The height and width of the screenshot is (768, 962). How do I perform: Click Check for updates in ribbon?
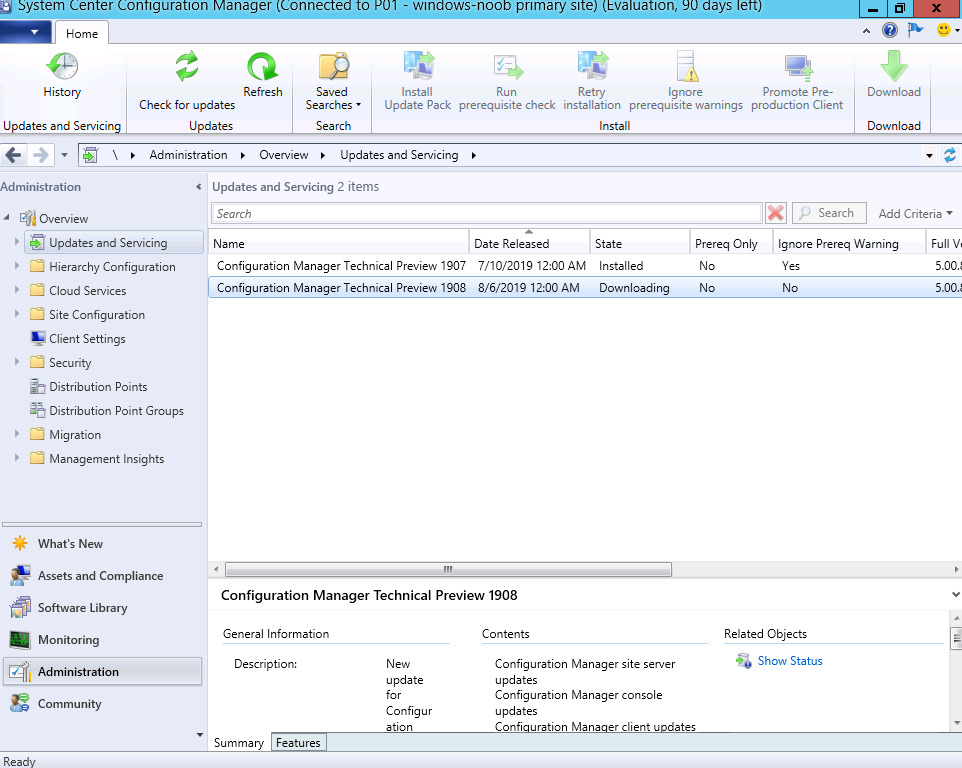[187, 81]
